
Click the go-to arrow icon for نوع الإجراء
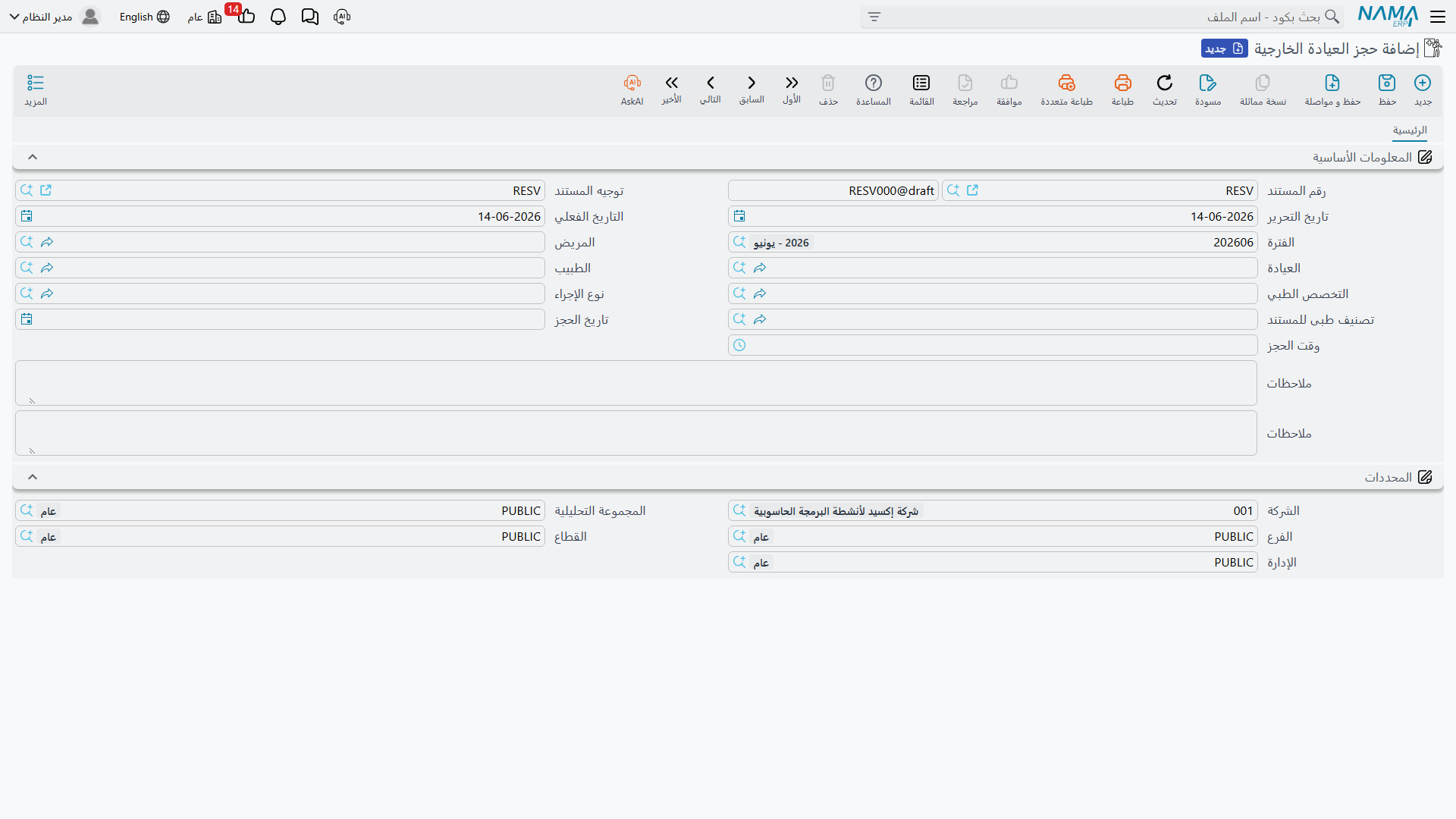[x=47, y=293]
